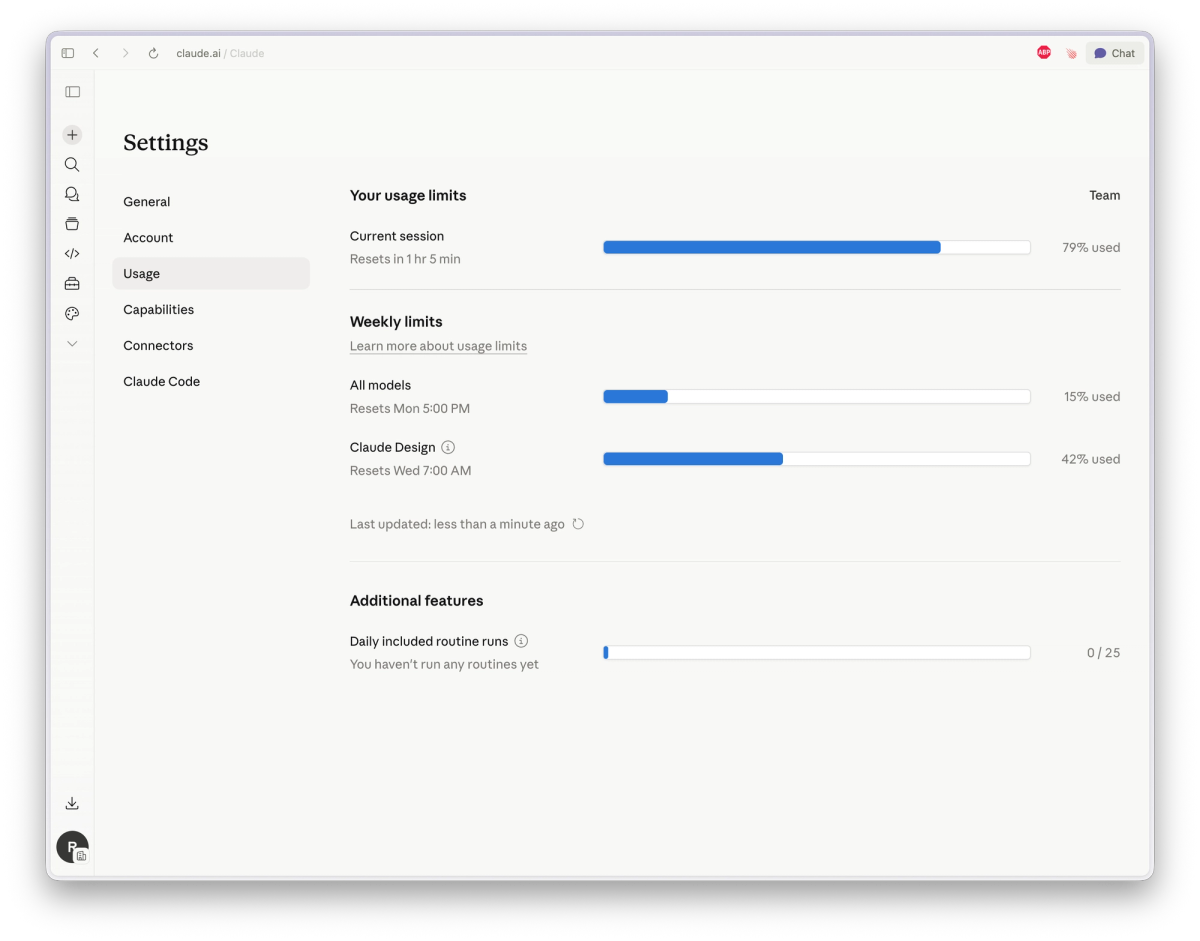Follow the Learn more about usage limits link
Screen dimensions: 1200x941
pyautogui.click(x=438, y=346)
